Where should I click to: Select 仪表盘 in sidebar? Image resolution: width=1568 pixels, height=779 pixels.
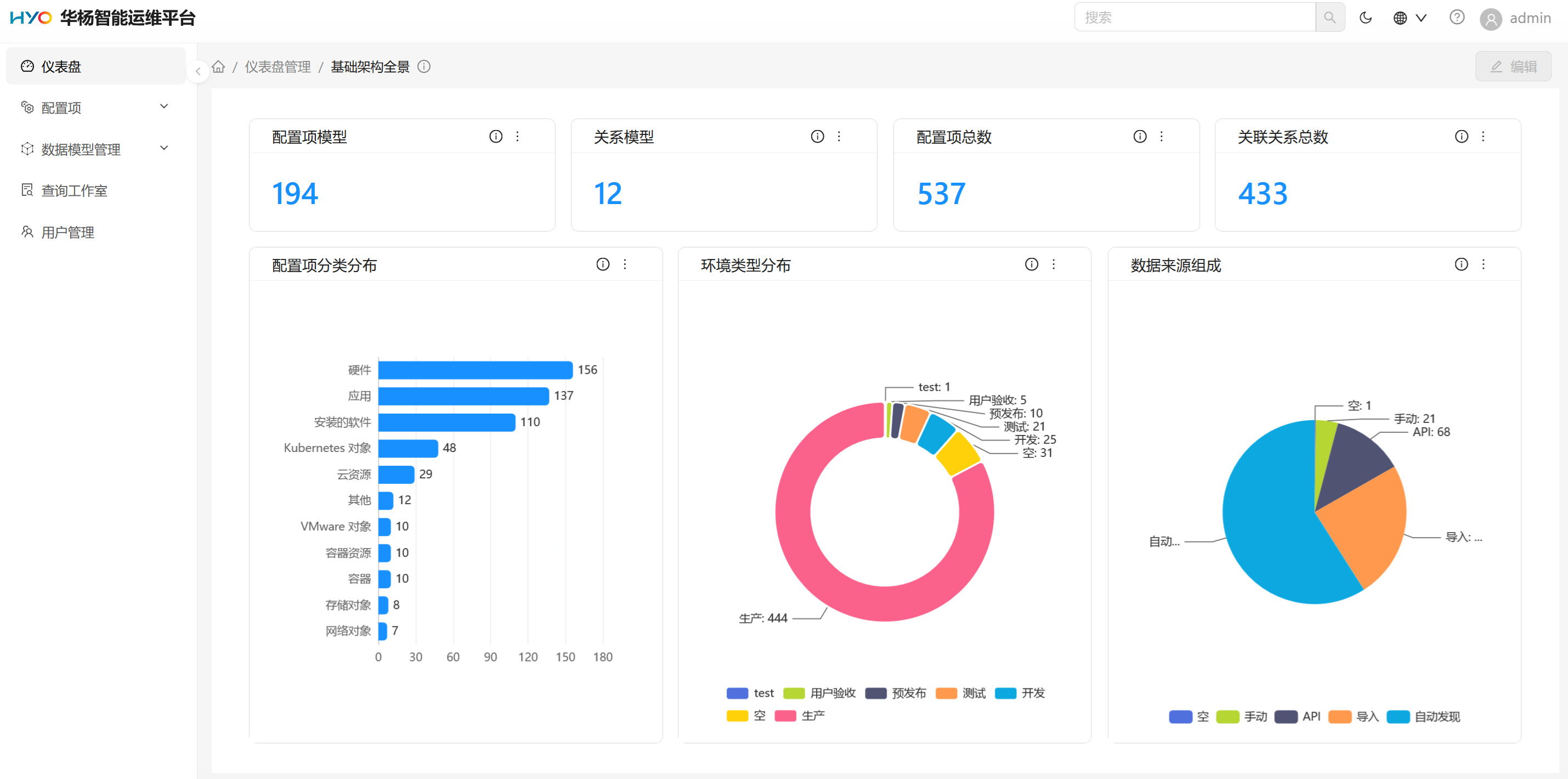pos(95,66)
